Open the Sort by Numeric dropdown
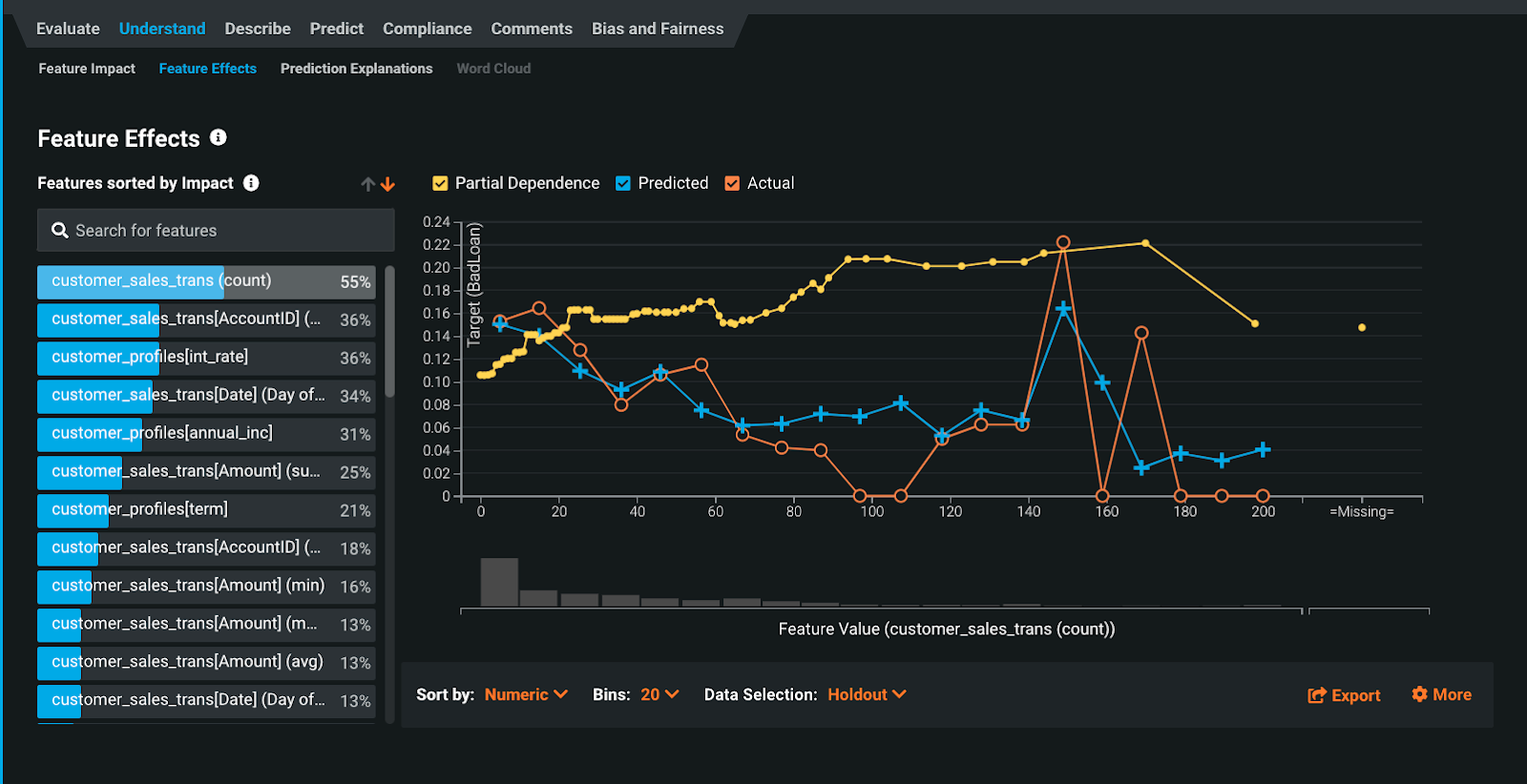The height and width of the screenshot is (784, 1527). tap(526, 694)
